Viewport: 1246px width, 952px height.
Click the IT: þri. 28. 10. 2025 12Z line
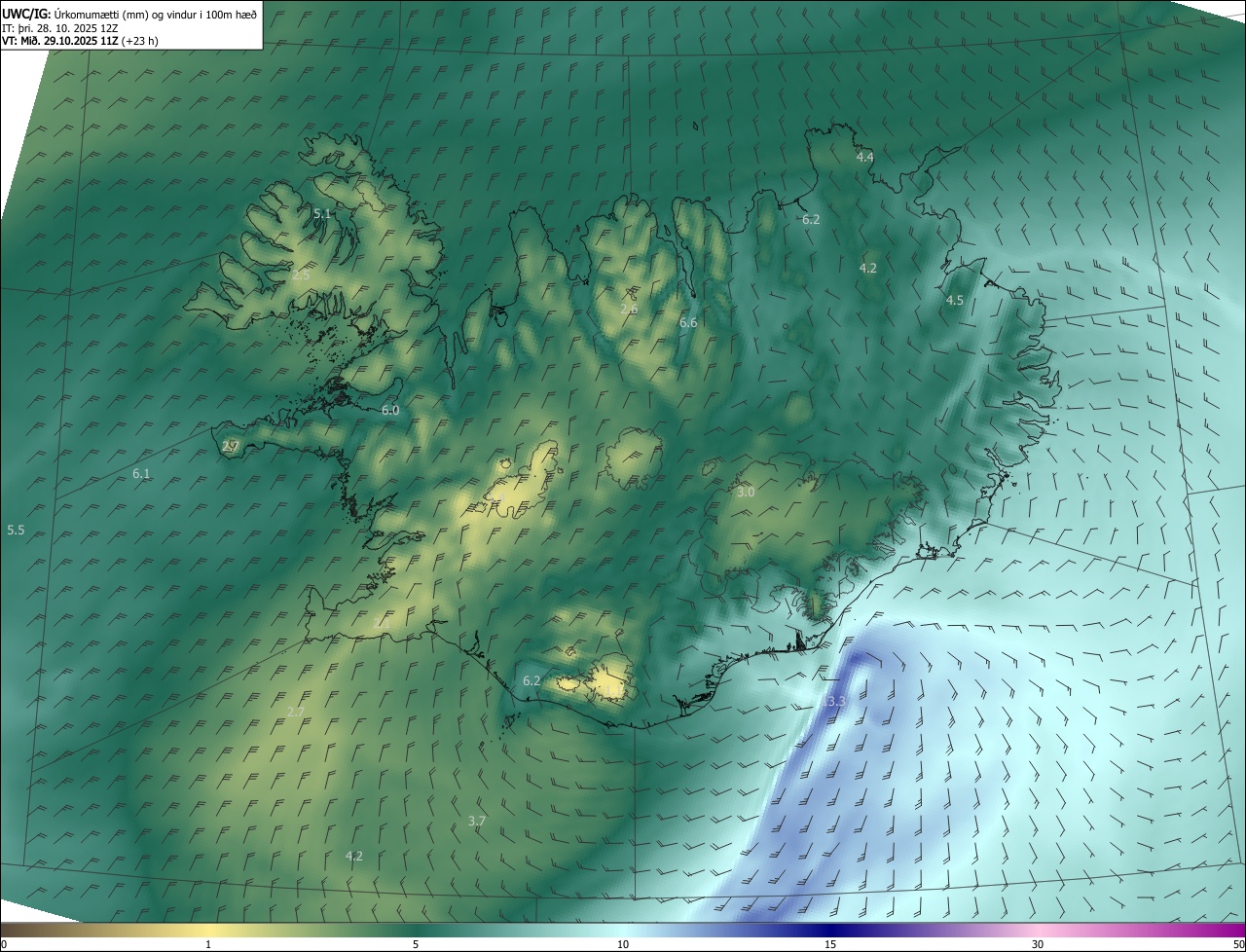[60, 27]
